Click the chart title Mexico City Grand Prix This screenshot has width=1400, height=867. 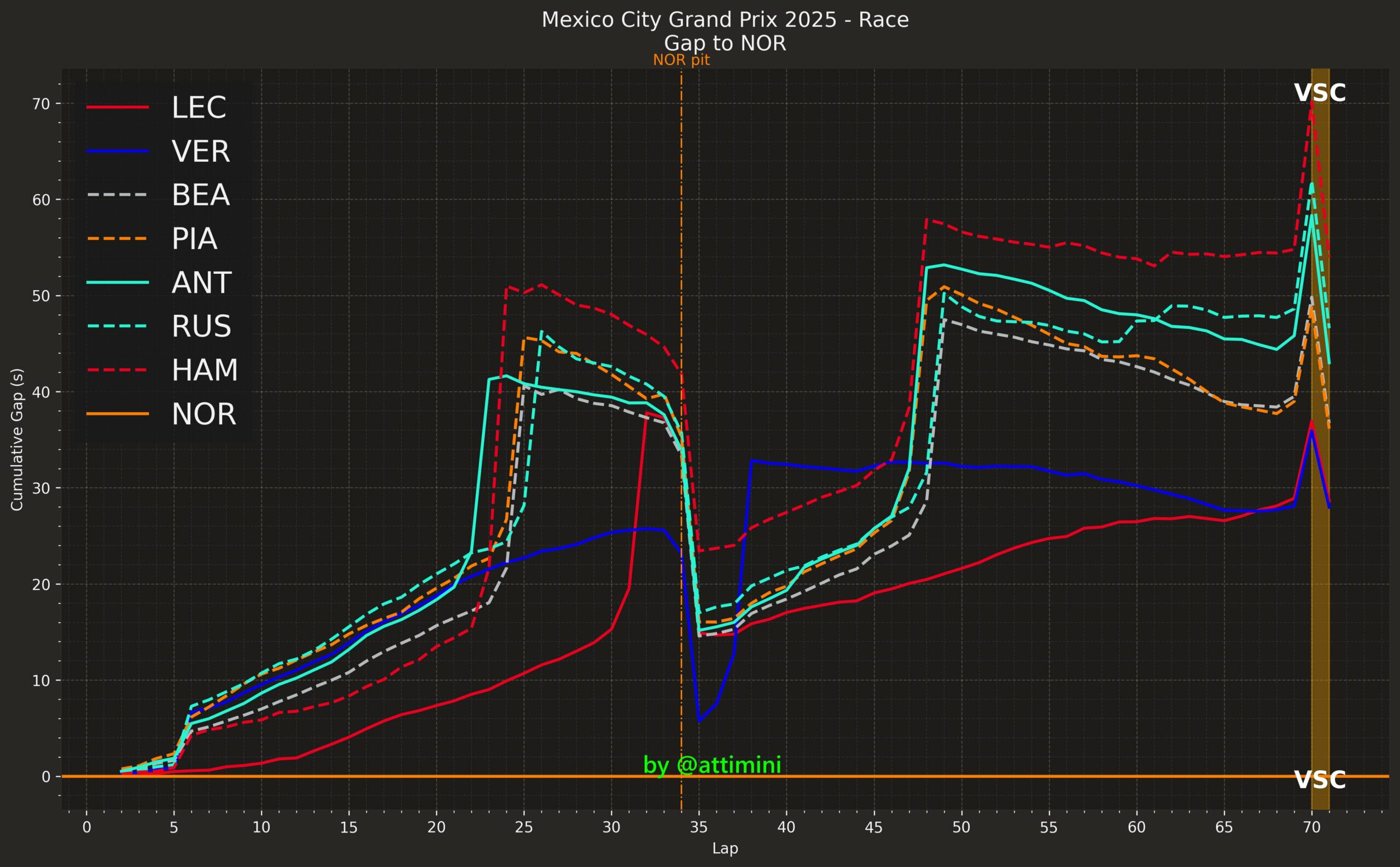click(725, 20)
